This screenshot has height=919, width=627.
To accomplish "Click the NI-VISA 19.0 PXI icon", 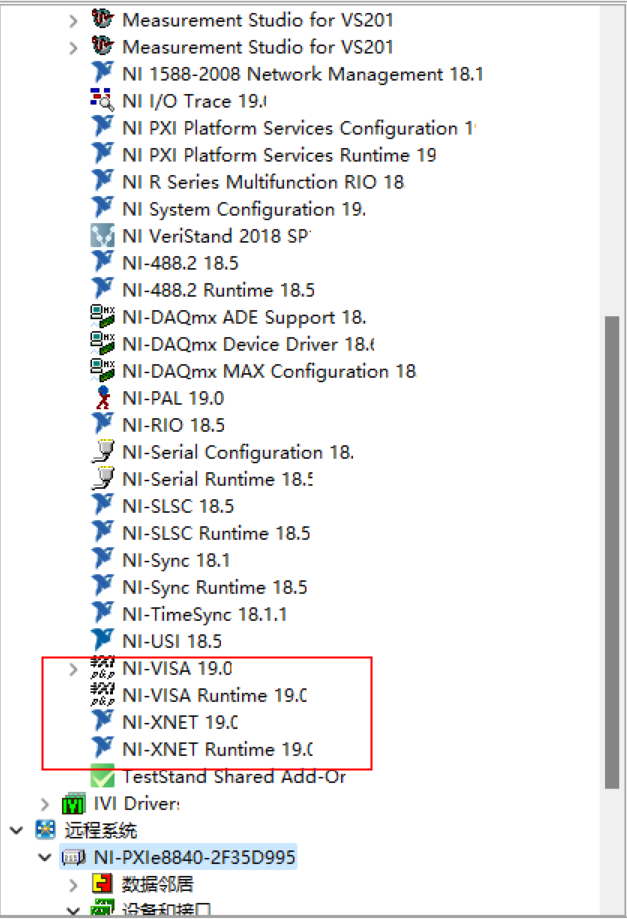I will 103,668.
